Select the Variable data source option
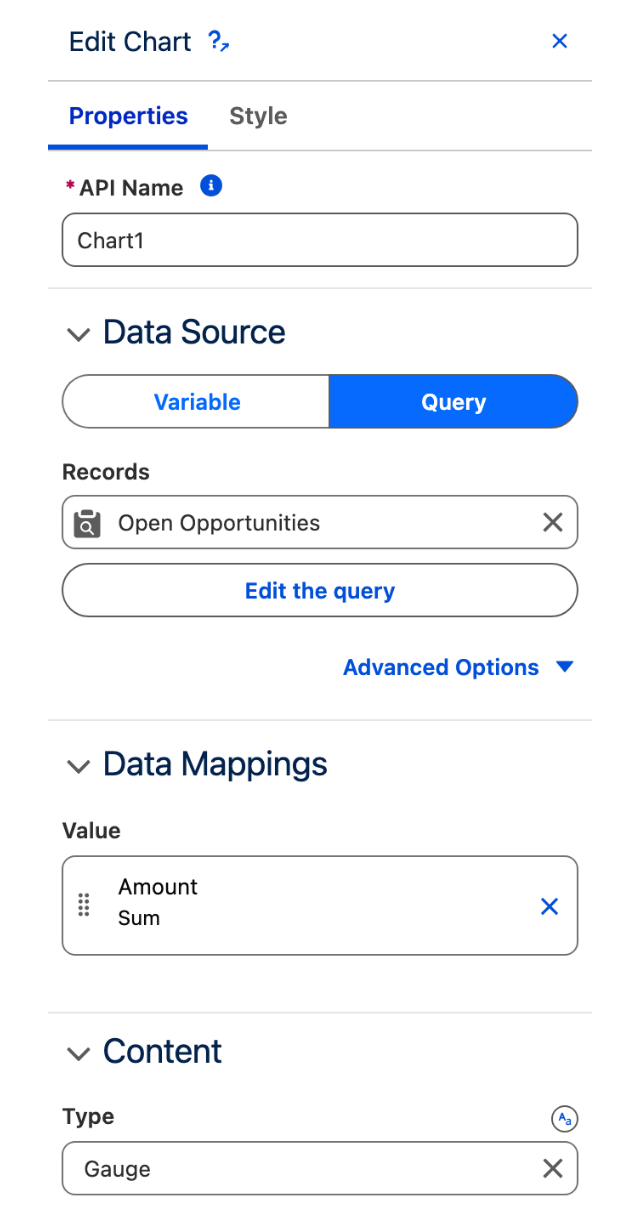 pyautogui.click(x=196, y=402)
